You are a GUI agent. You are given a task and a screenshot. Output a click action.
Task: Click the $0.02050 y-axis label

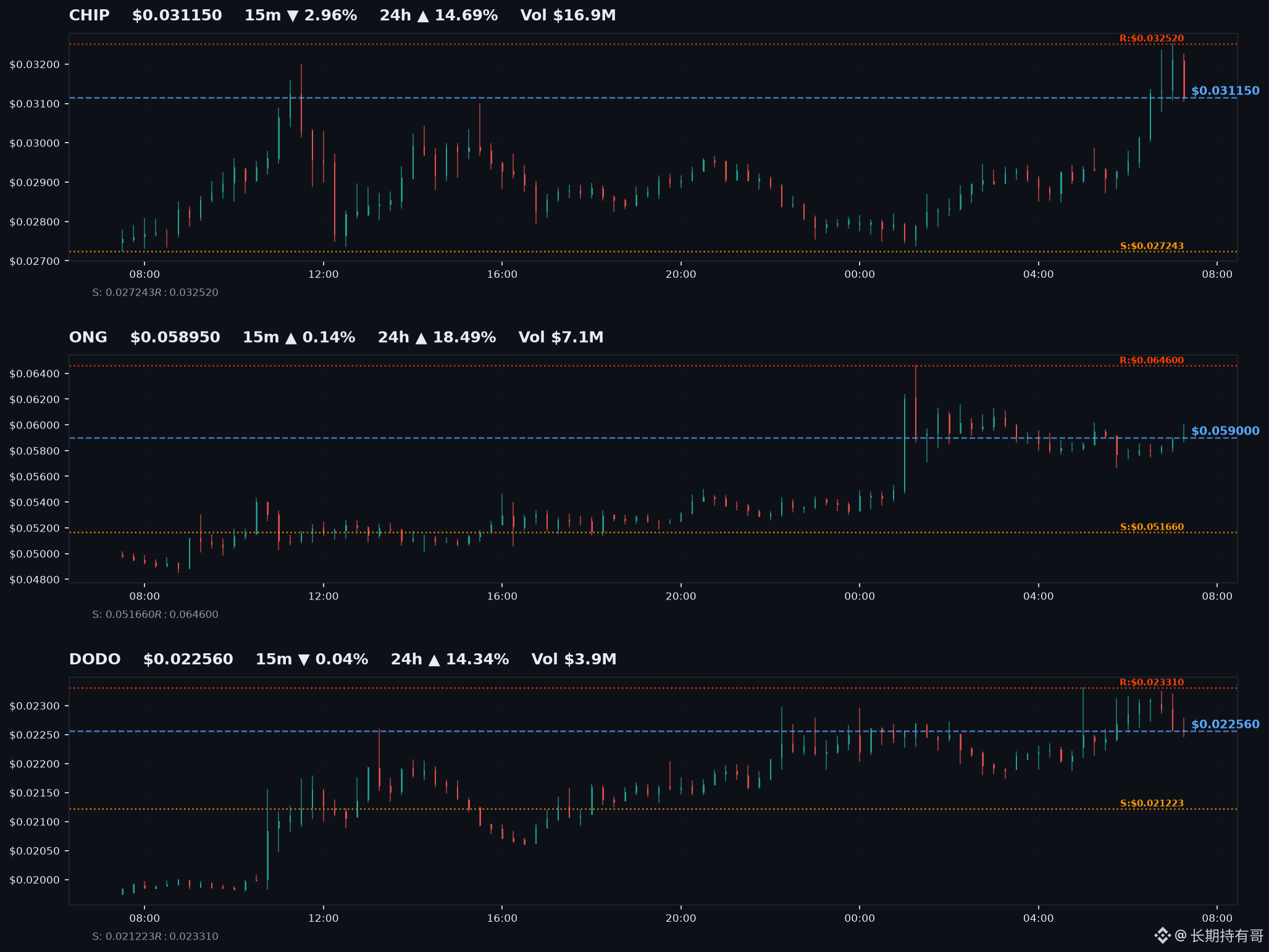(35, 851)
